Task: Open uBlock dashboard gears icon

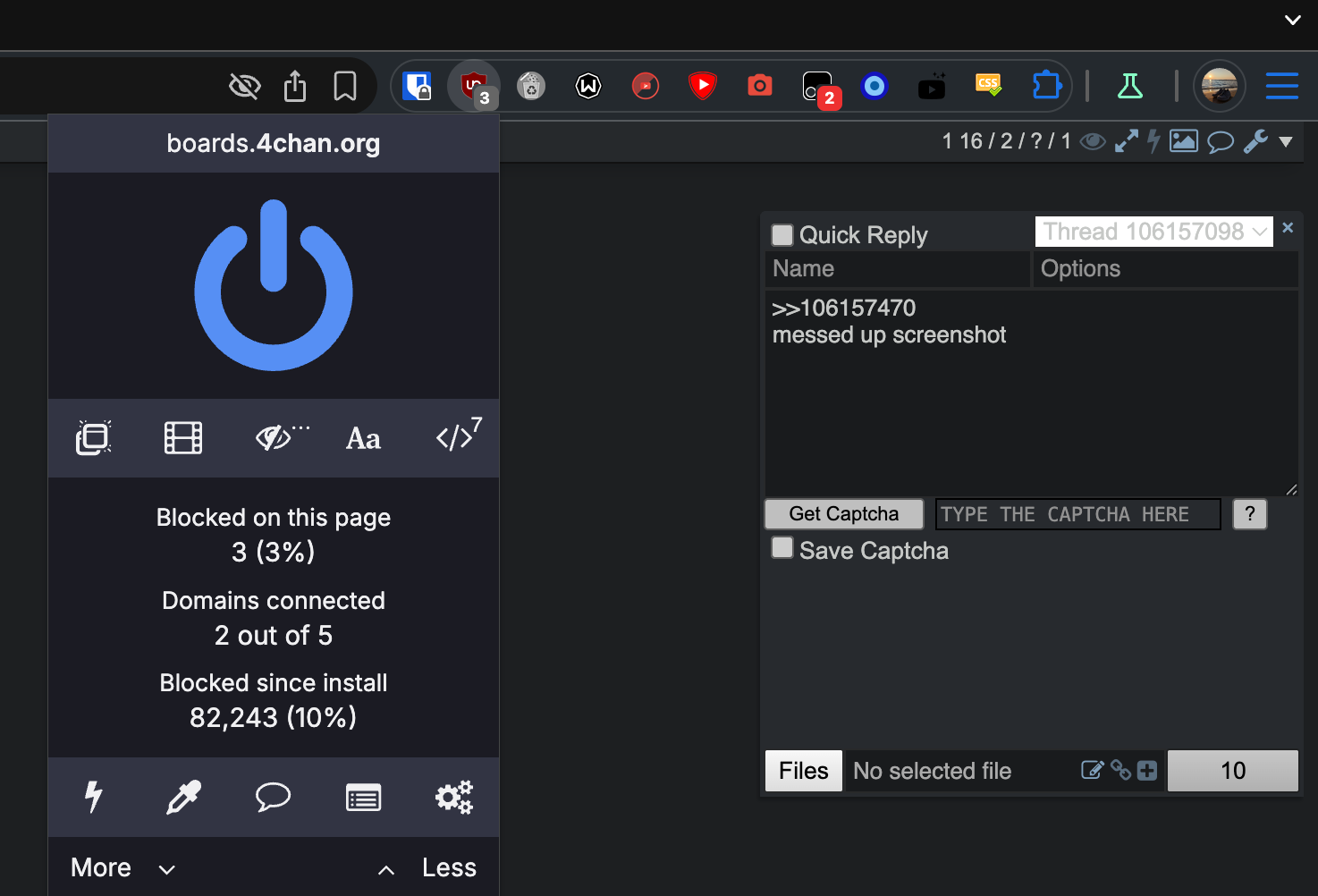Action: [x=453, y=797]
